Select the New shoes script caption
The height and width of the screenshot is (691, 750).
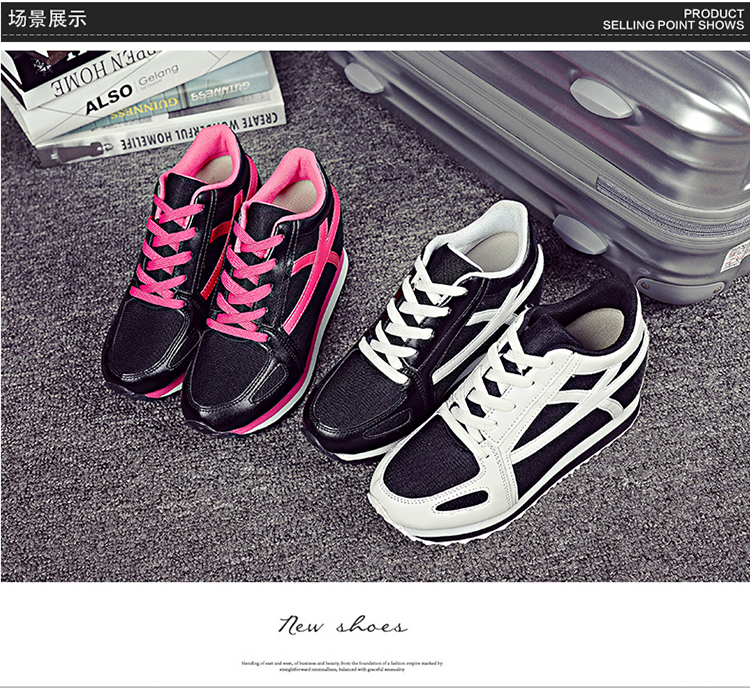[343, 625]
